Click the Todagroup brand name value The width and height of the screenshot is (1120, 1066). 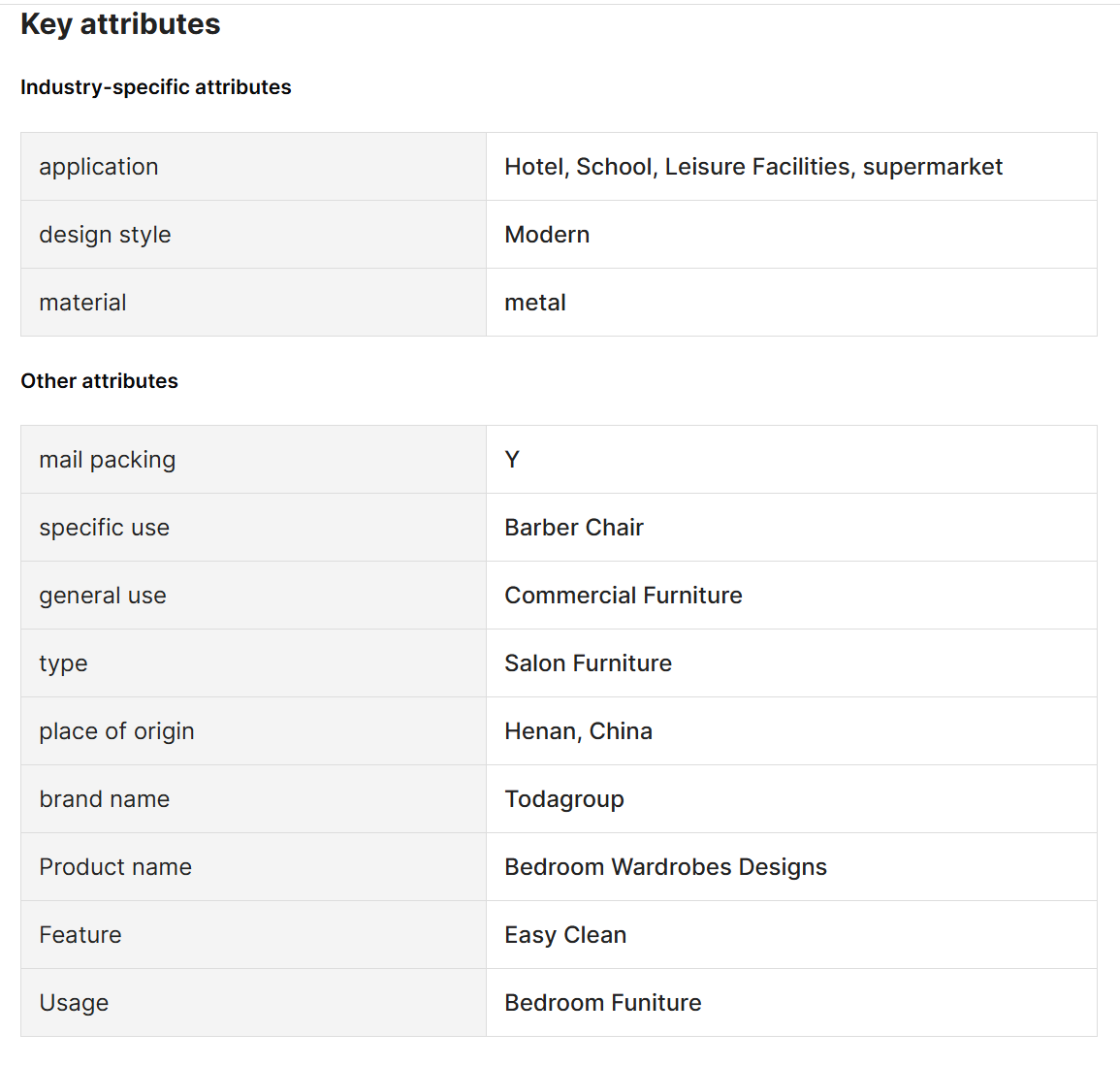coord(564,799)
